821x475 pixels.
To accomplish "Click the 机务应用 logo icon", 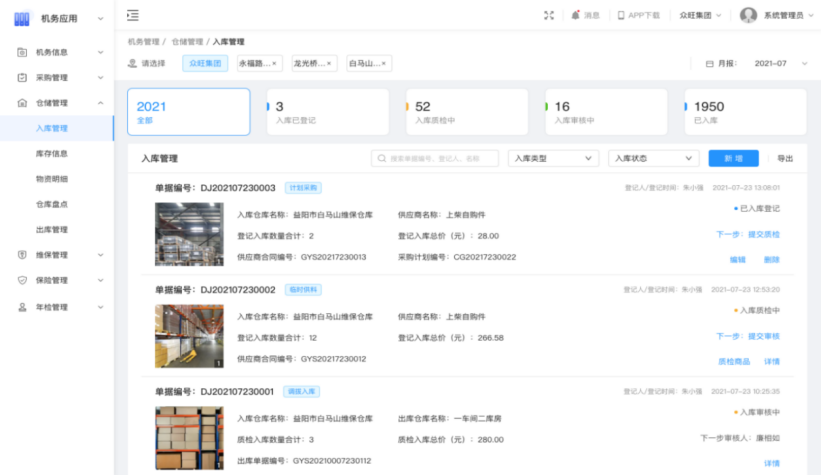I will click(22, 18).
